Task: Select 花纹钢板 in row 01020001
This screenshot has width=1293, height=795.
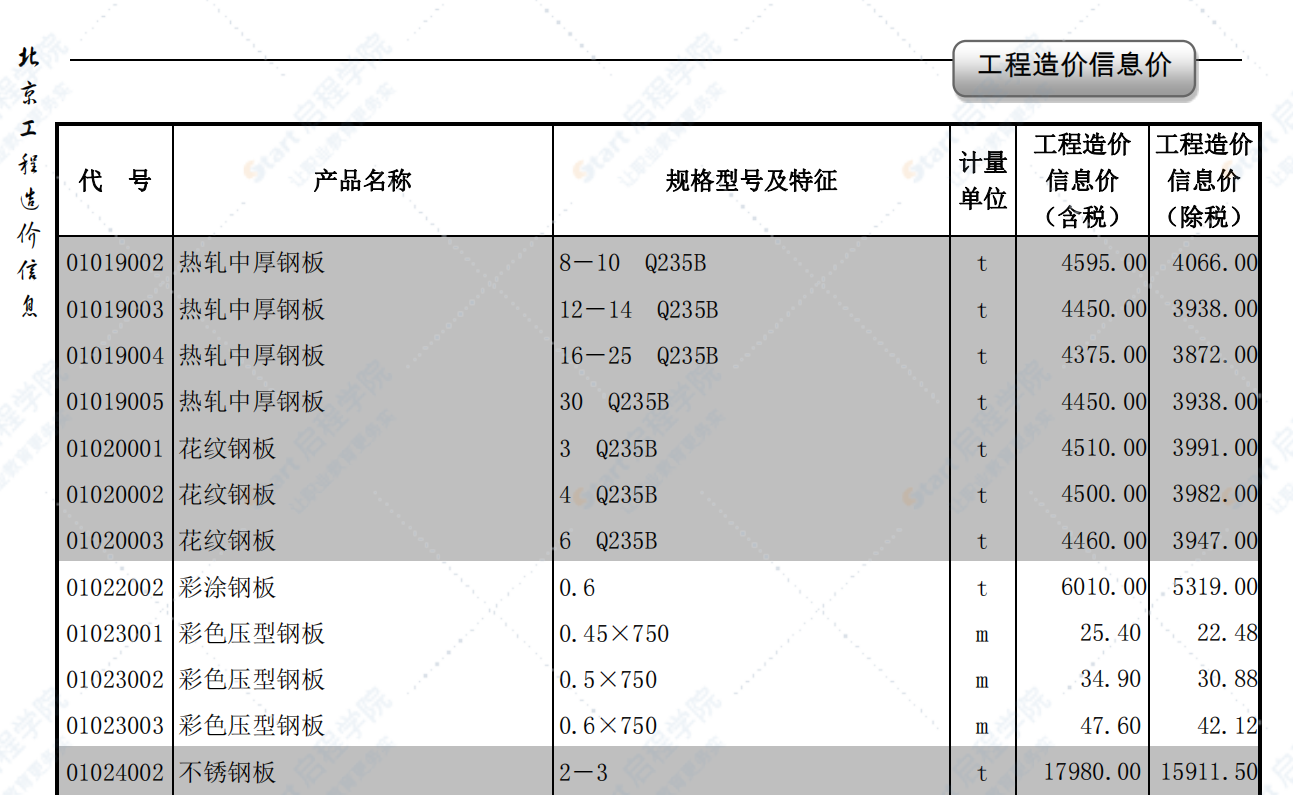Action: click(x=228, y=449)
